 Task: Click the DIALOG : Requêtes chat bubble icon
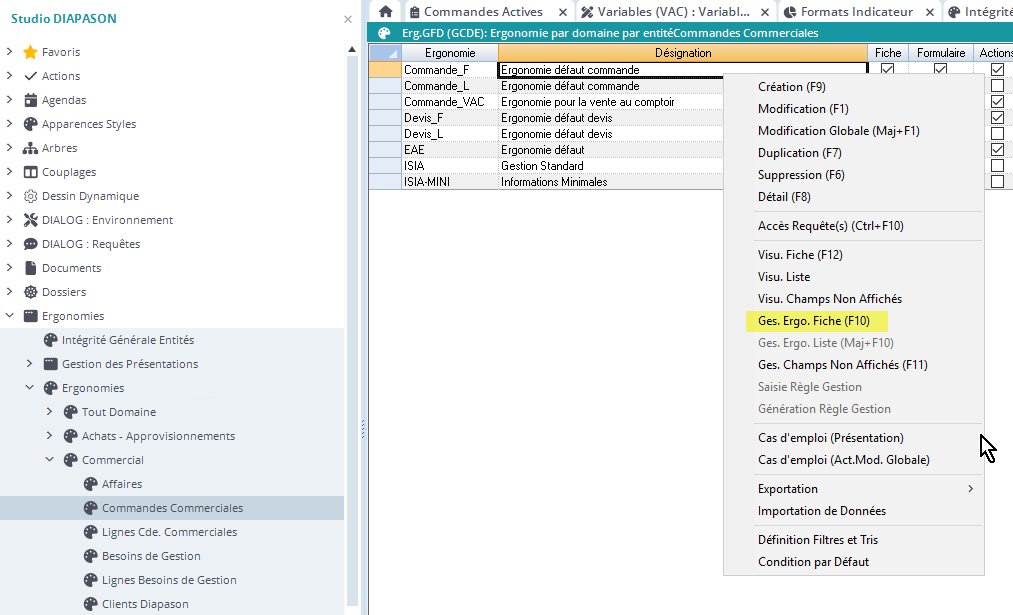pos(30,244)
